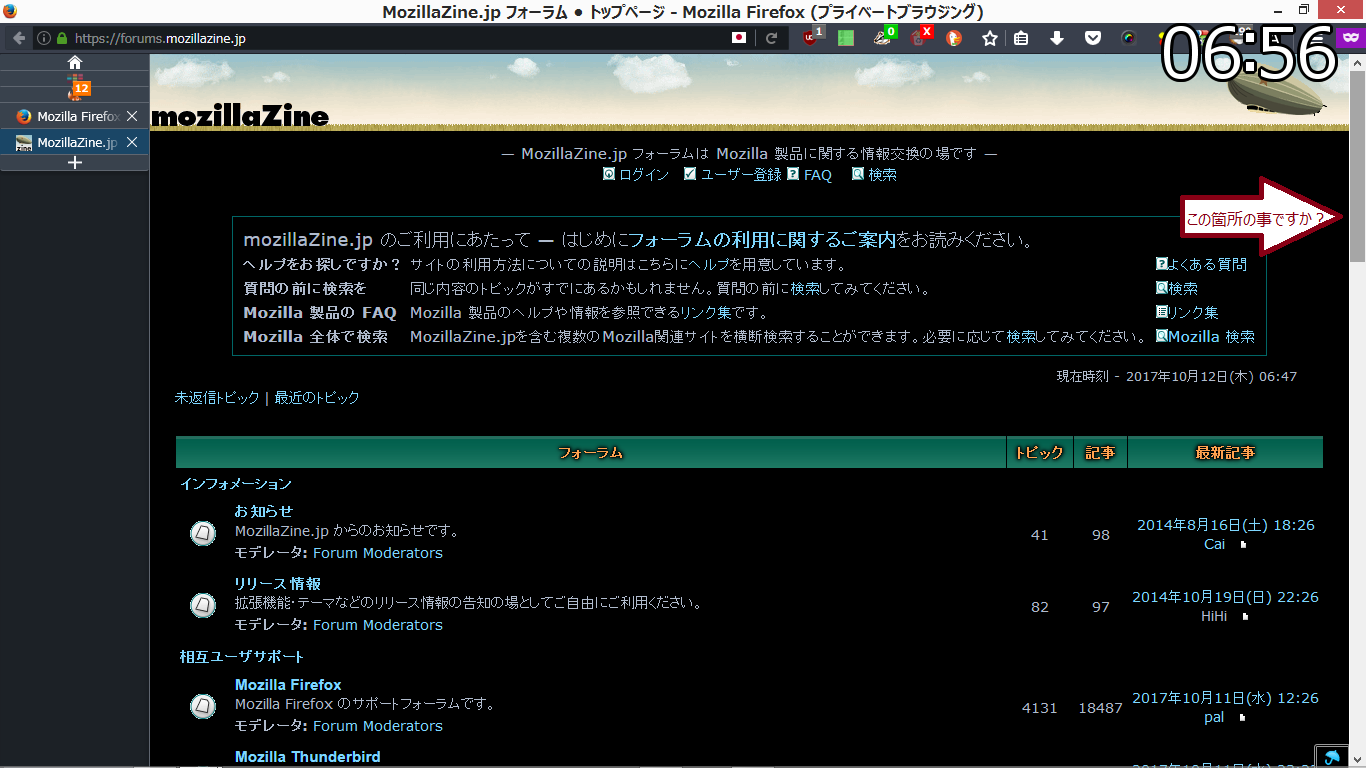Click the インフォメーション category heading
This screenshot has width=1366, height=768.
(236, 484)
